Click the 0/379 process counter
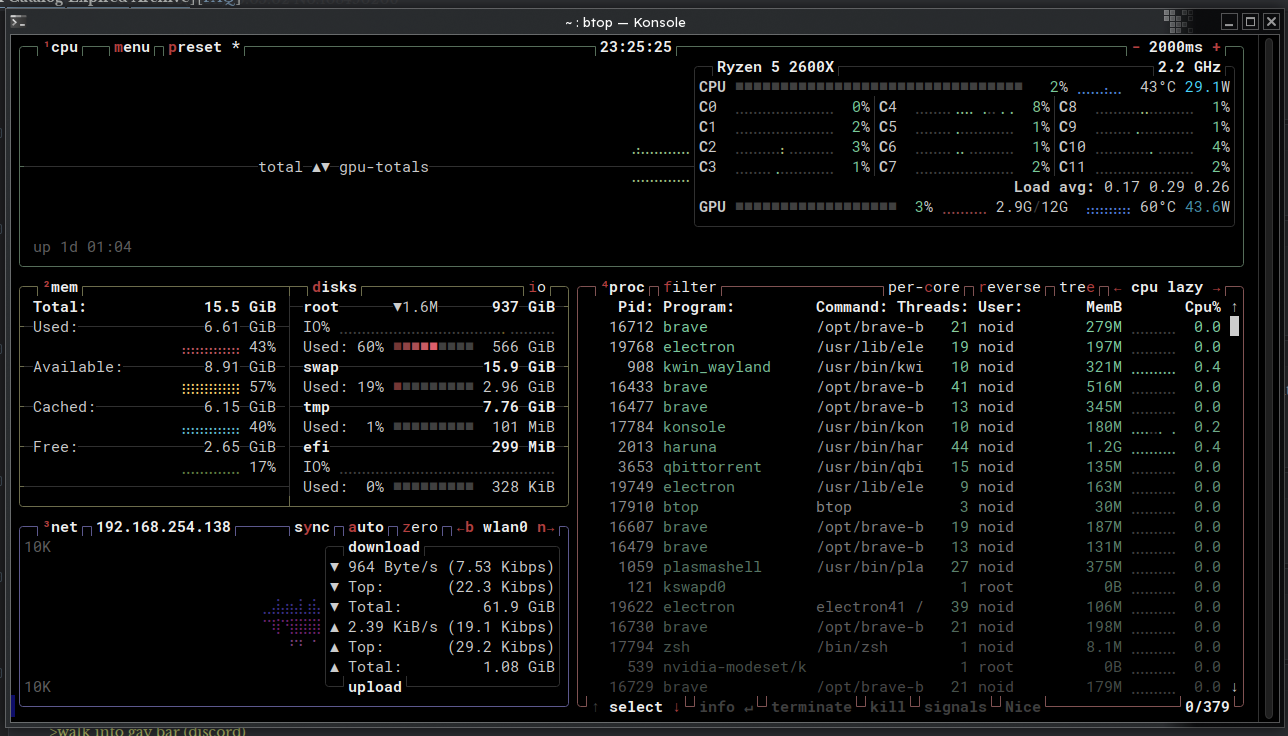The image size is (1288, 736). [1207, 707]
